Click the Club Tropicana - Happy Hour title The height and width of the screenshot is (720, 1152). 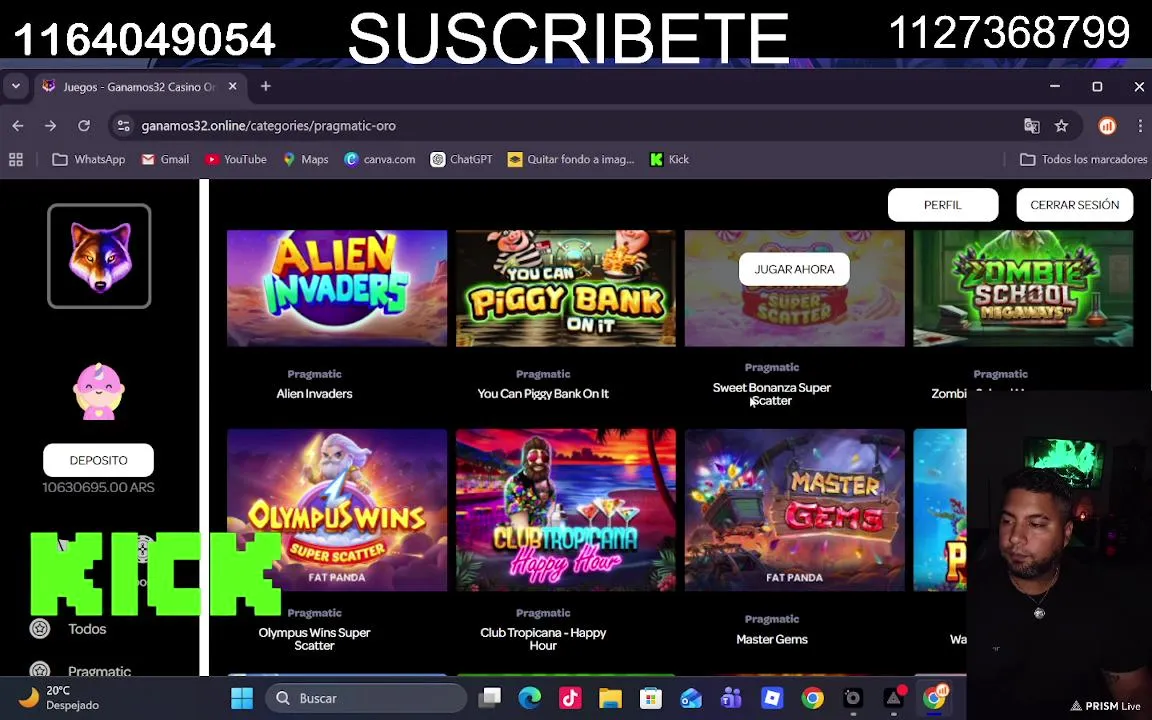tap(543, 638)
